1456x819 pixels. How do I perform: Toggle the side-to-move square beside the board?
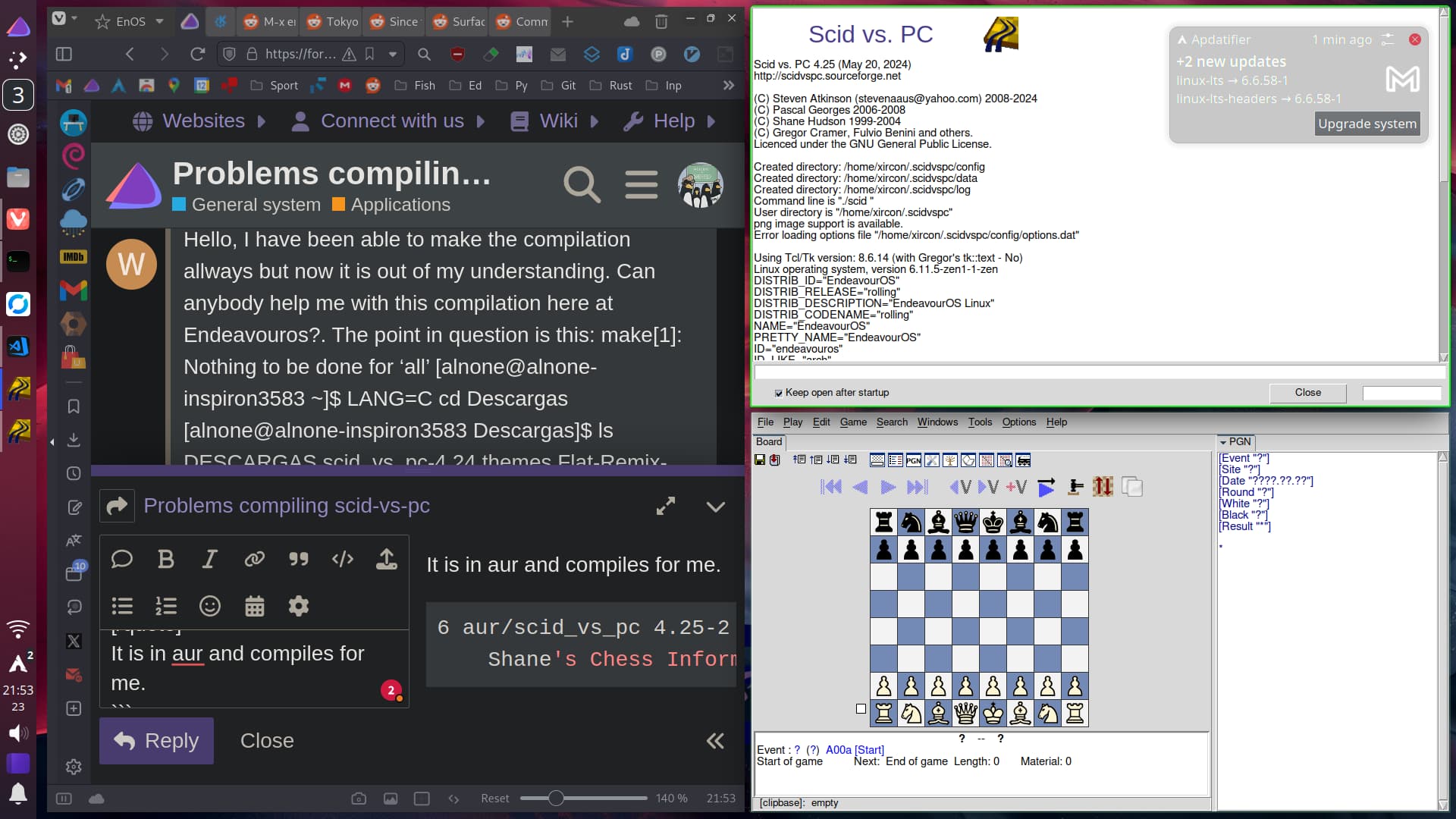861,709
